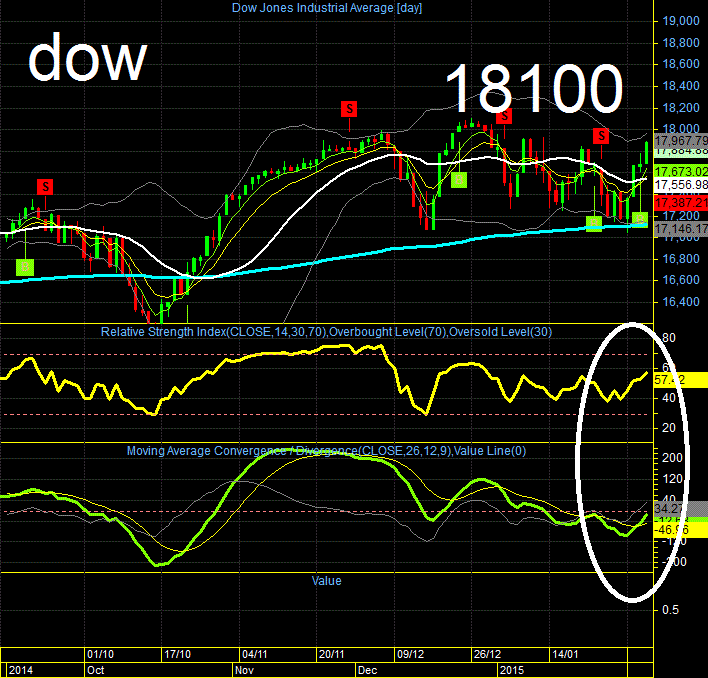
Task: Click the 16,800 price axis label
Action: [680, 259]
